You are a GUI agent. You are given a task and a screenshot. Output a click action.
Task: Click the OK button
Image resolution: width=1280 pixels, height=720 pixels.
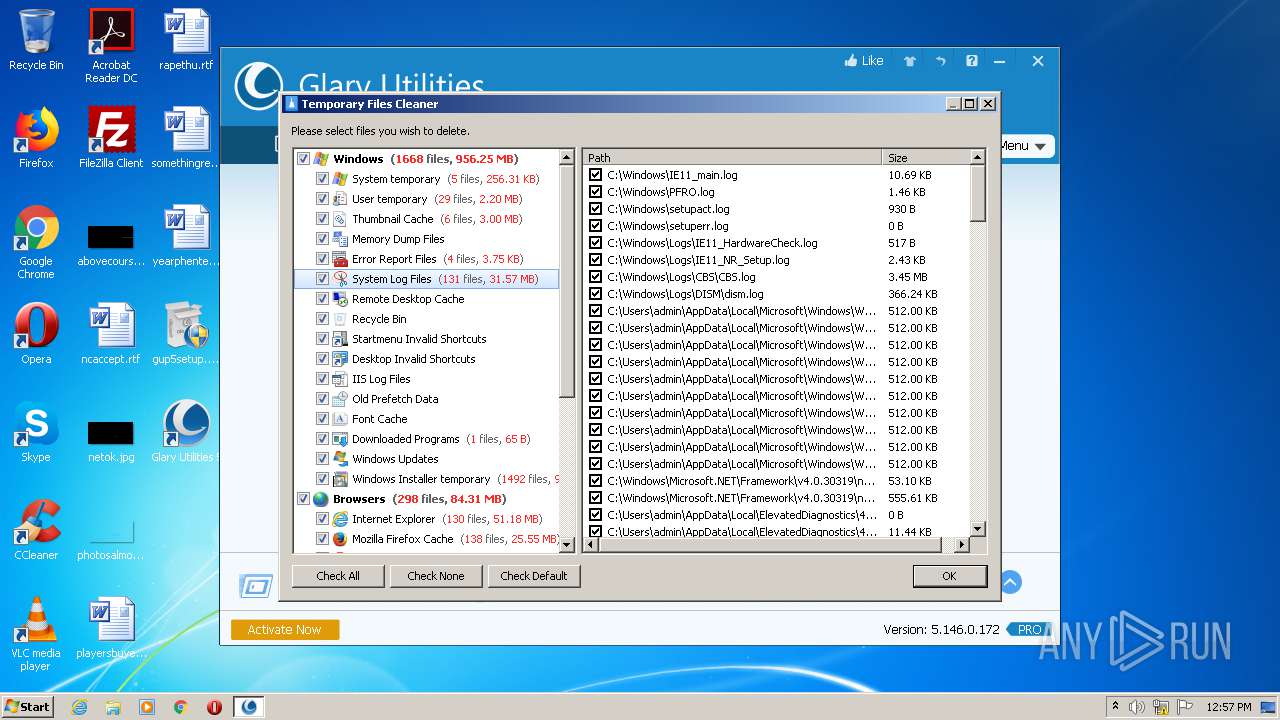coord(949,576)
